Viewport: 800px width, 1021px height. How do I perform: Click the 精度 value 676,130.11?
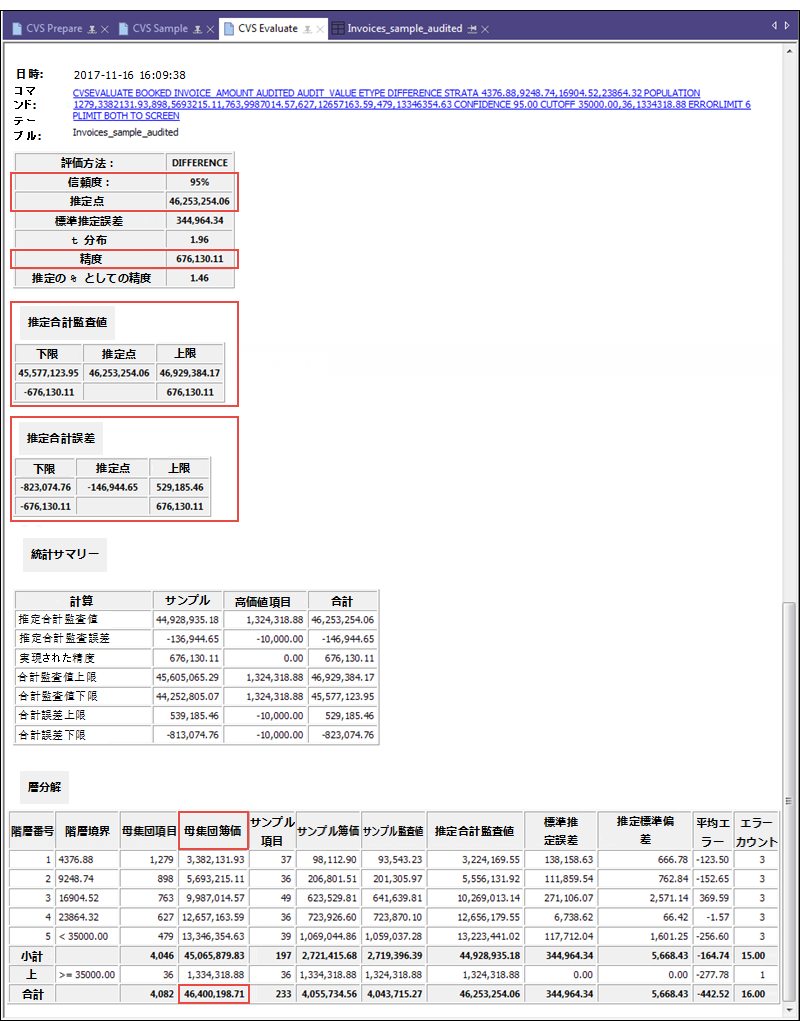[198, 259]
